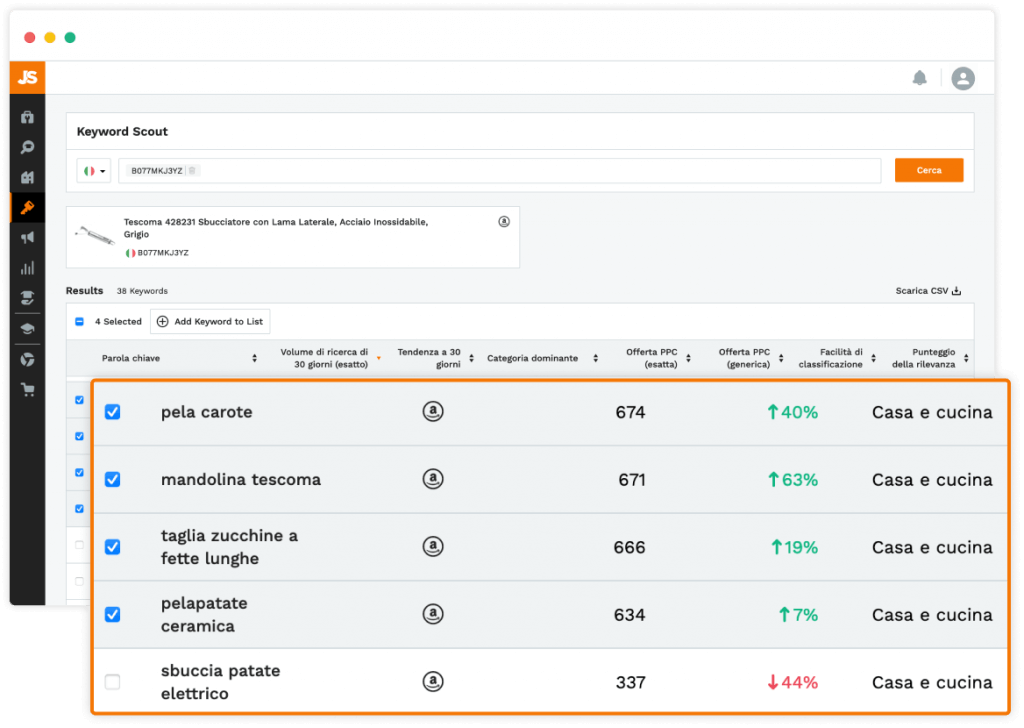Check the sbuccia patate elettrico checkbox
The image size is (1024, 728).
tap(112, 682)
